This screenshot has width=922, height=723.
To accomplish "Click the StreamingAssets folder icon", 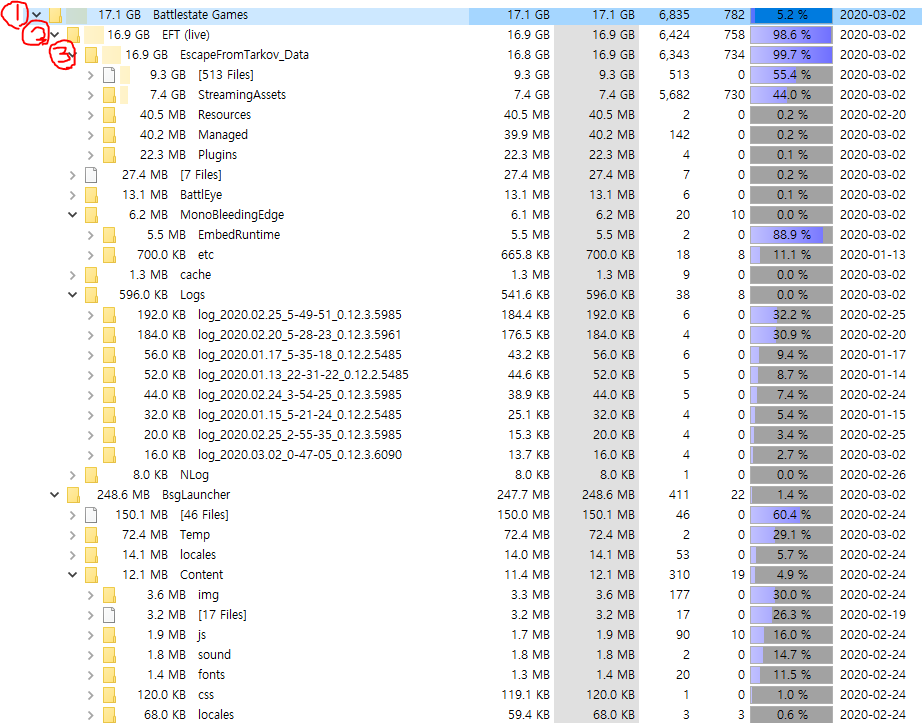I will (x=109, y=95).
